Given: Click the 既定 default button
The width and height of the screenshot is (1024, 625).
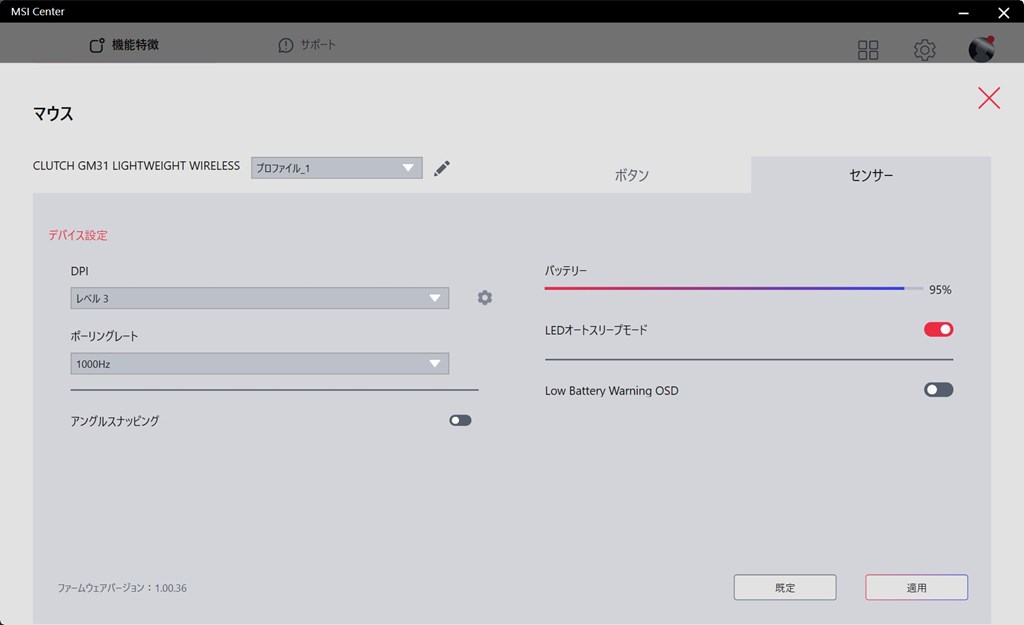Looking at the screenshot, I should [785, 587].
